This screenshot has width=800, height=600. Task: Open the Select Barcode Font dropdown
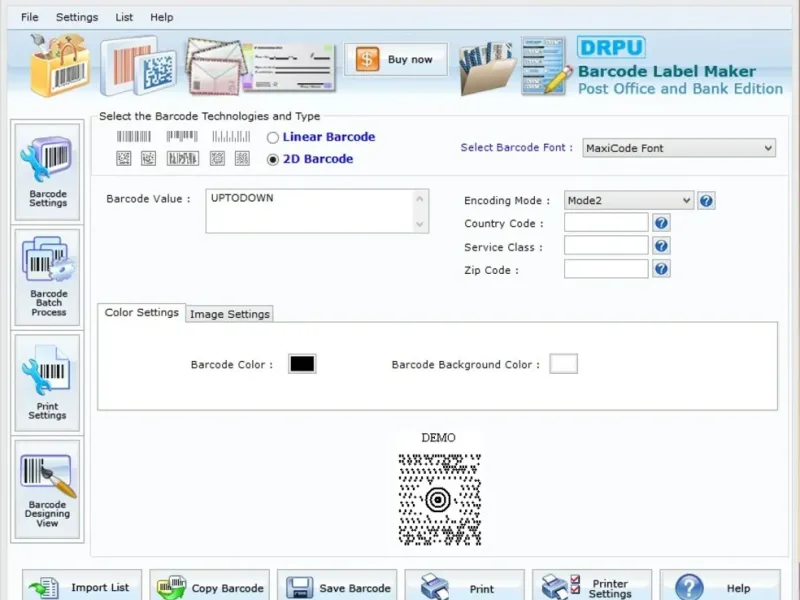[679, 148]
